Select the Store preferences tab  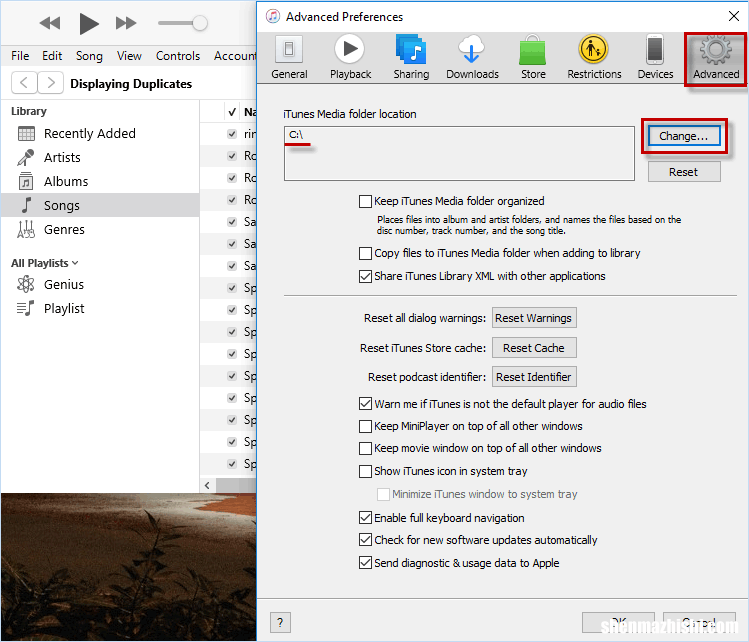(x=533, y=58)
